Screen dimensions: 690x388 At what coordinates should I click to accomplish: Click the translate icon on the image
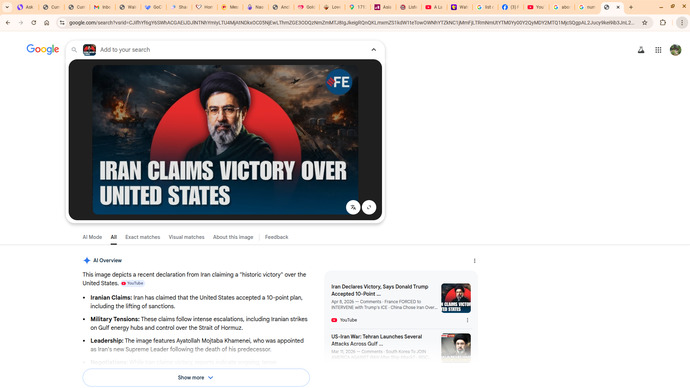point(353,207)
